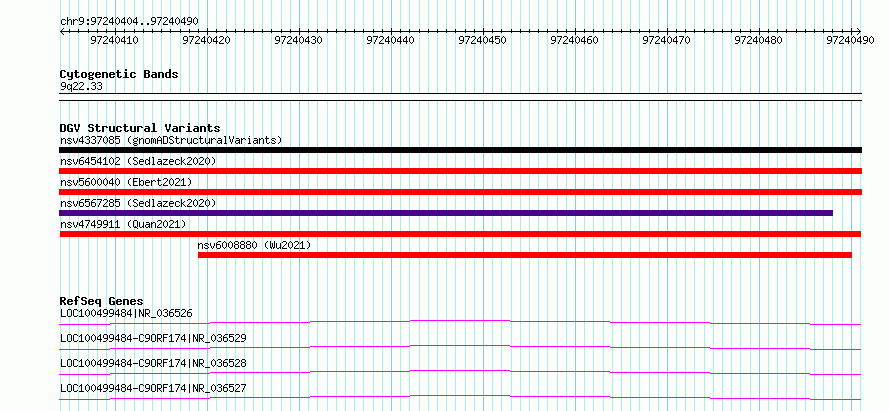The image size is (890, 411).
Task: Click the magenta transcript line under NR_036529
Action: point(460,347)
